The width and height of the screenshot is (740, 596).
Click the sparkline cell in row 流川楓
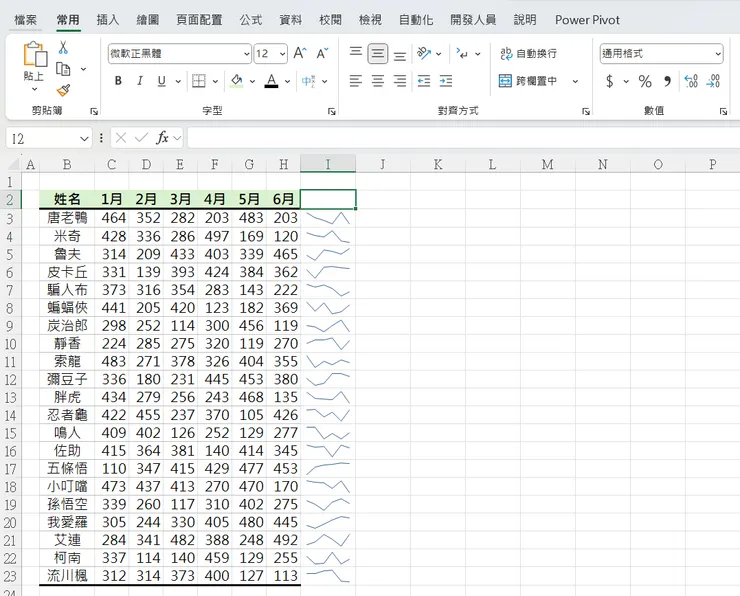(x=328, y=576)
